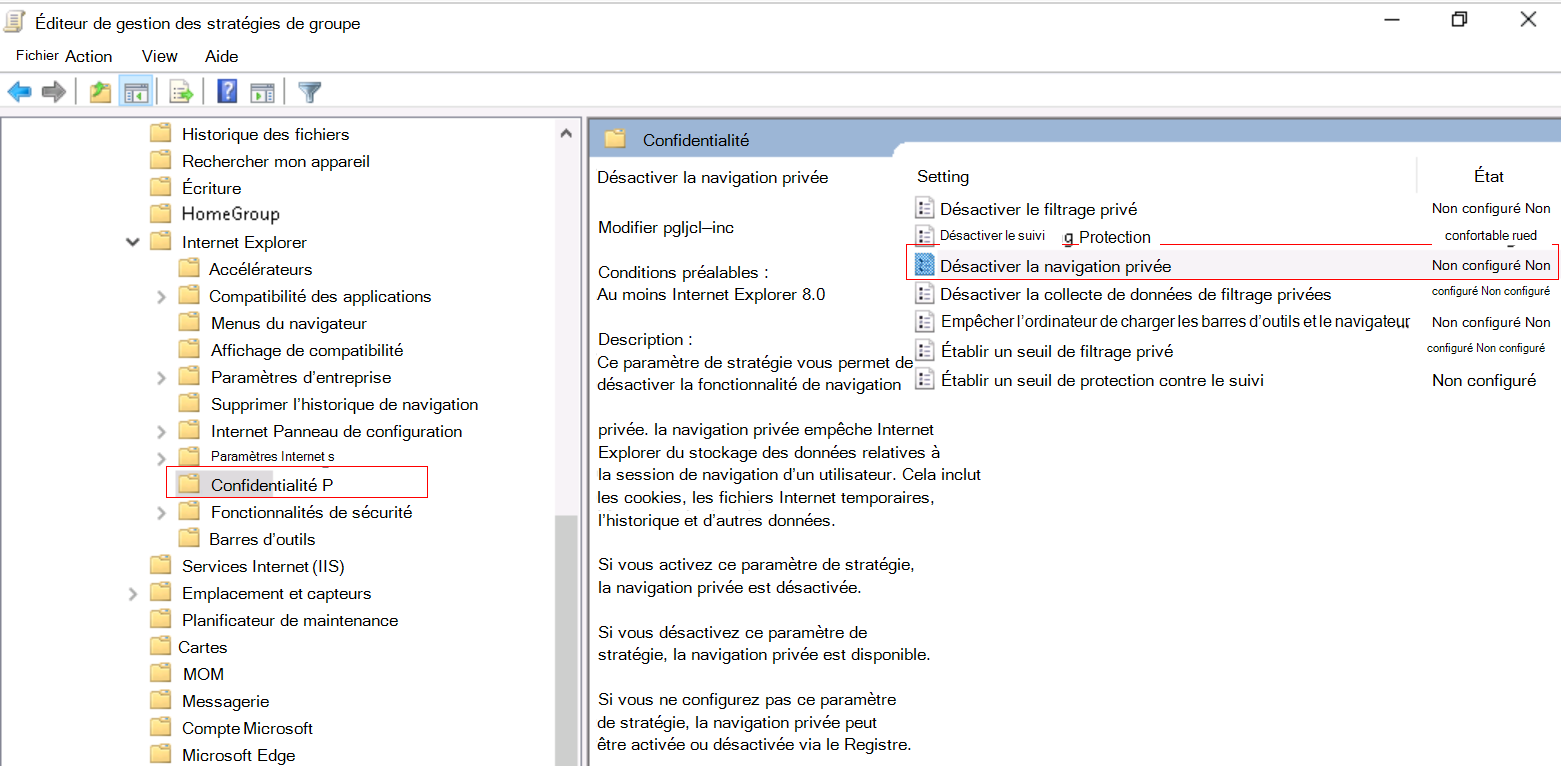Click the Forward navigation arrow
This screenshot has height=766, width=1561.
pos(52,91)
